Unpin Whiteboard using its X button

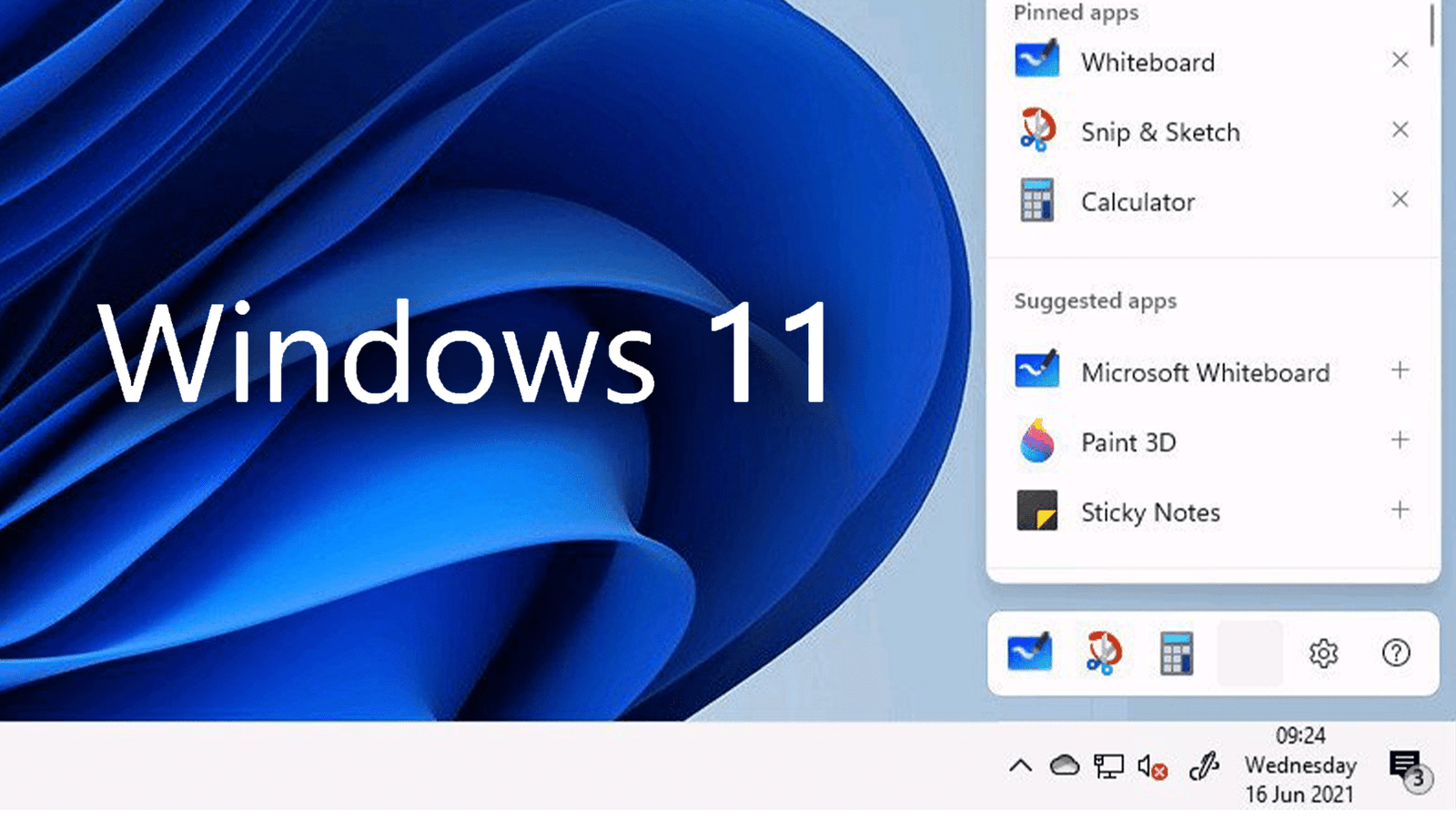point(1400,60)
